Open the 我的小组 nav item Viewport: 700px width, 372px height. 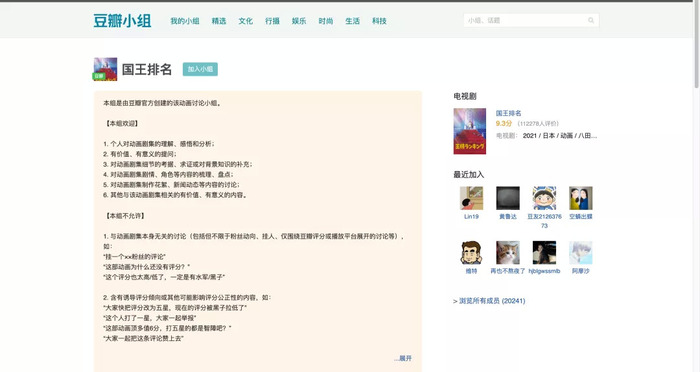185,21
